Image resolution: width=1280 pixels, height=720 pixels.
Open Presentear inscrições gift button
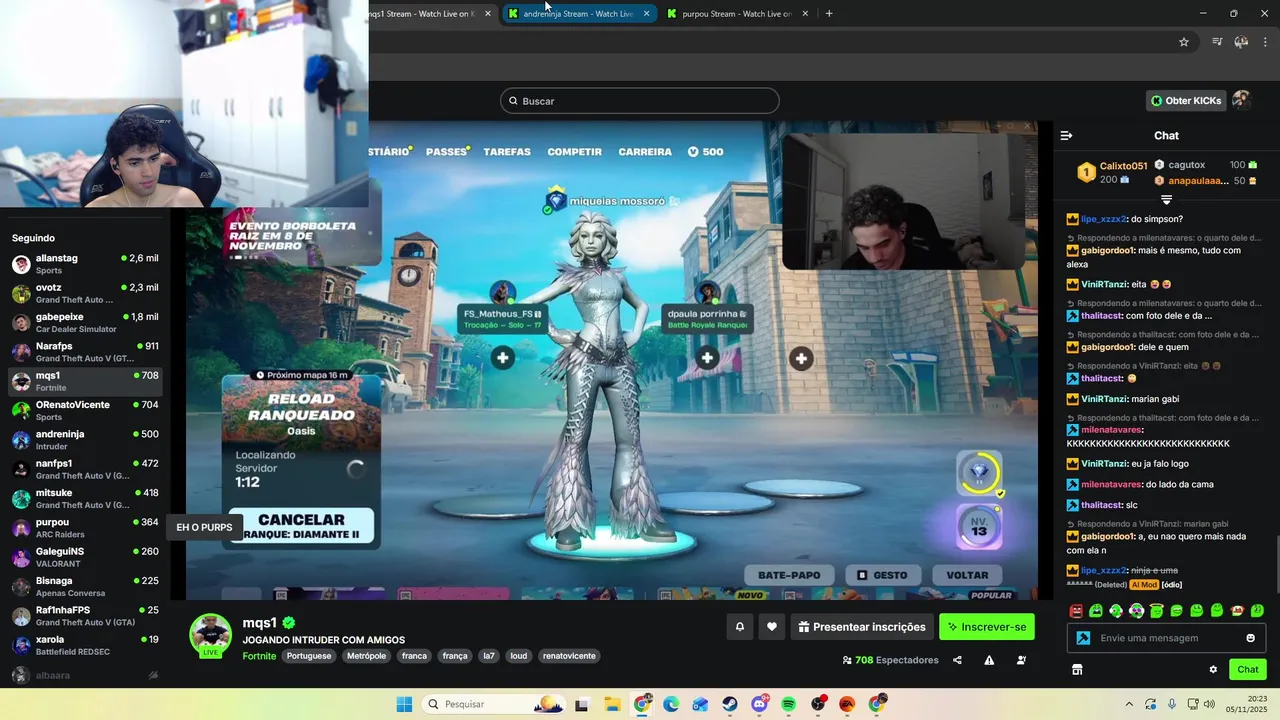point(862,627)
